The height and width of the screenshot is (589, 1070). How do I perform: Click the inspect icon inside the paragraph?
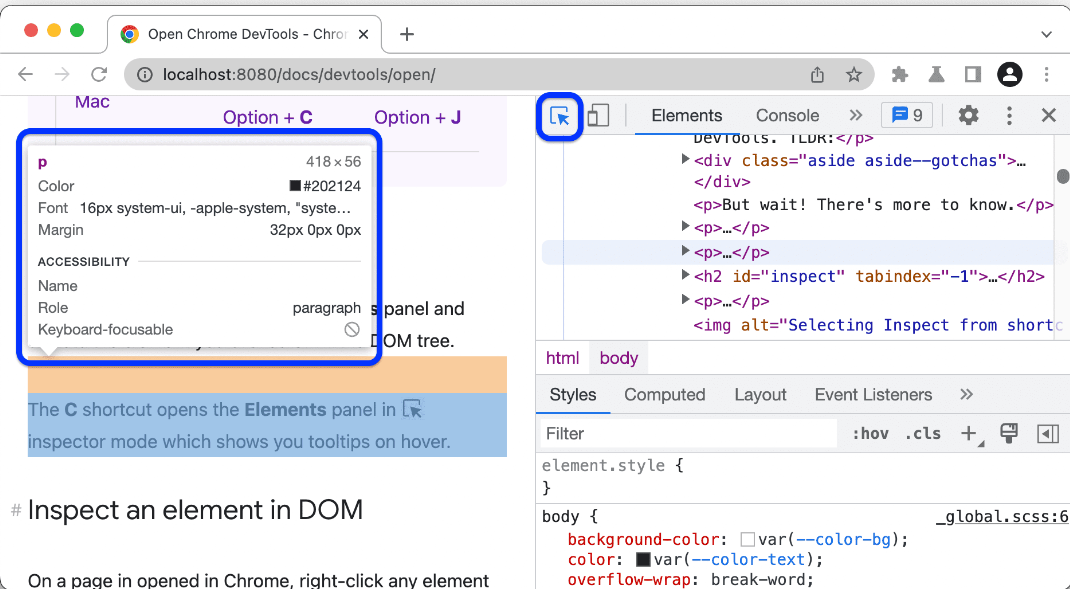(413, 409)
